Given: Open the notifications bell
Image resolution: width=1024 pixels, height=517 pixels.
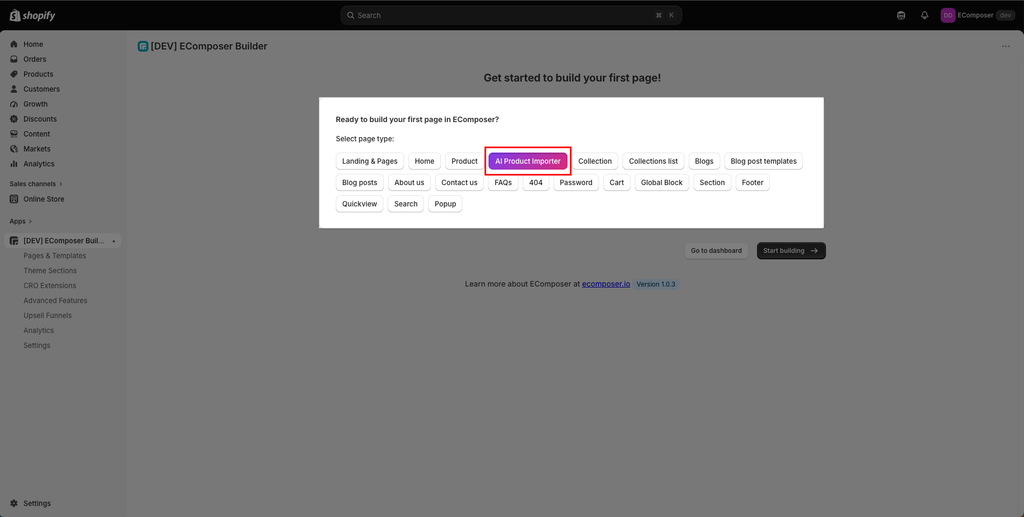Looking at the screenshot, I should coord(924,15).
